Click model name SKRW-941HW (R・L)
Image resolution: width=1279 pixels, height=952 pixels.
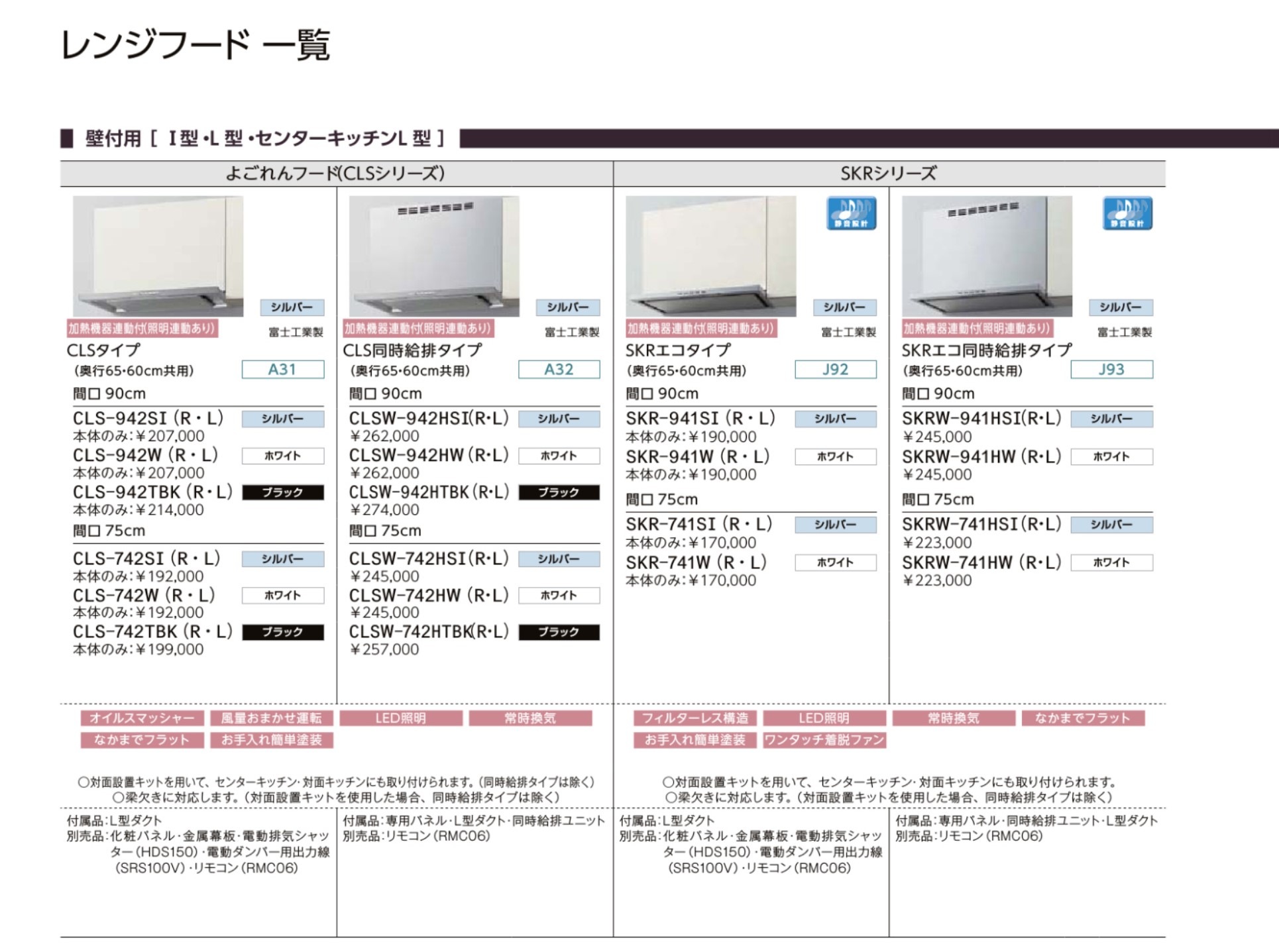pyautogui.click(x=982, y=457)
